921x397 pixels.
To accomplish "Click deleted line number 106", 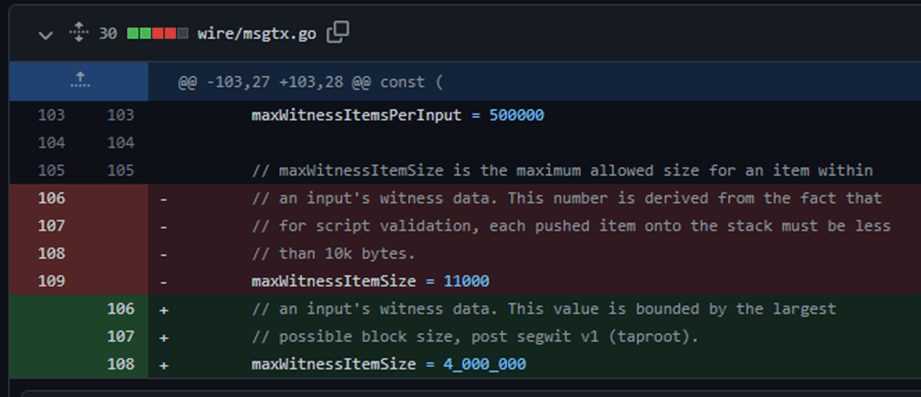I will click(x=51, y=198).
